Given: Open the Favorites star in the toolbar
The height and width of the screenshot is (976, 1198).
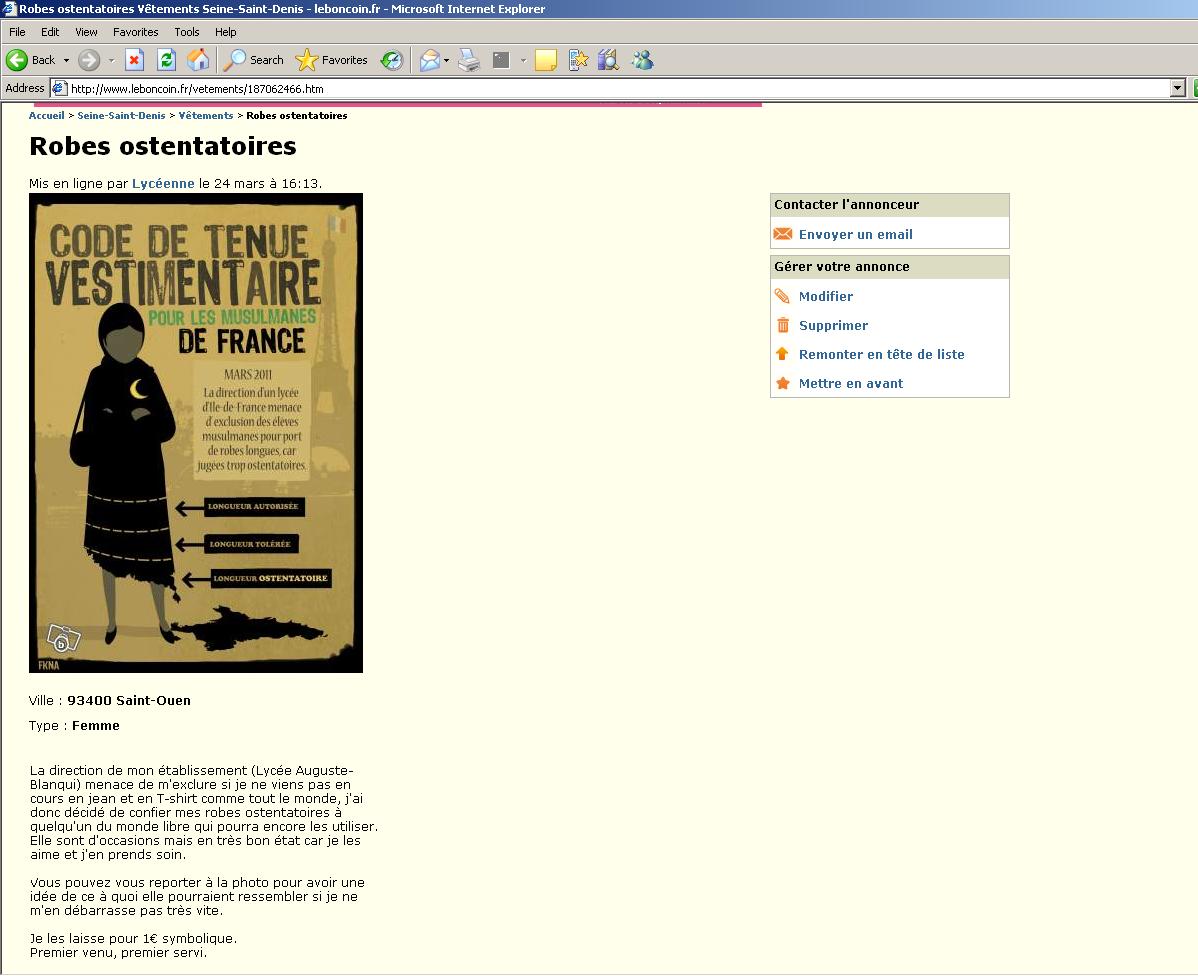Looking at the screenshot, I should 332,60.
